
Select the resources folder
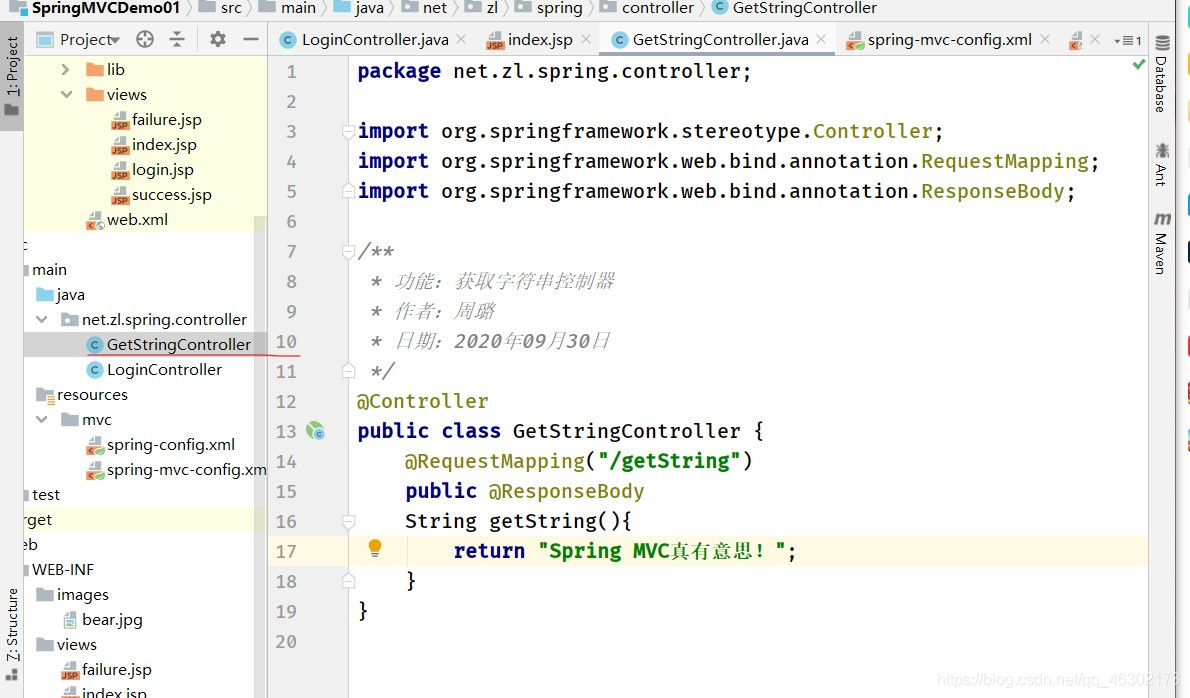point(82,395)
